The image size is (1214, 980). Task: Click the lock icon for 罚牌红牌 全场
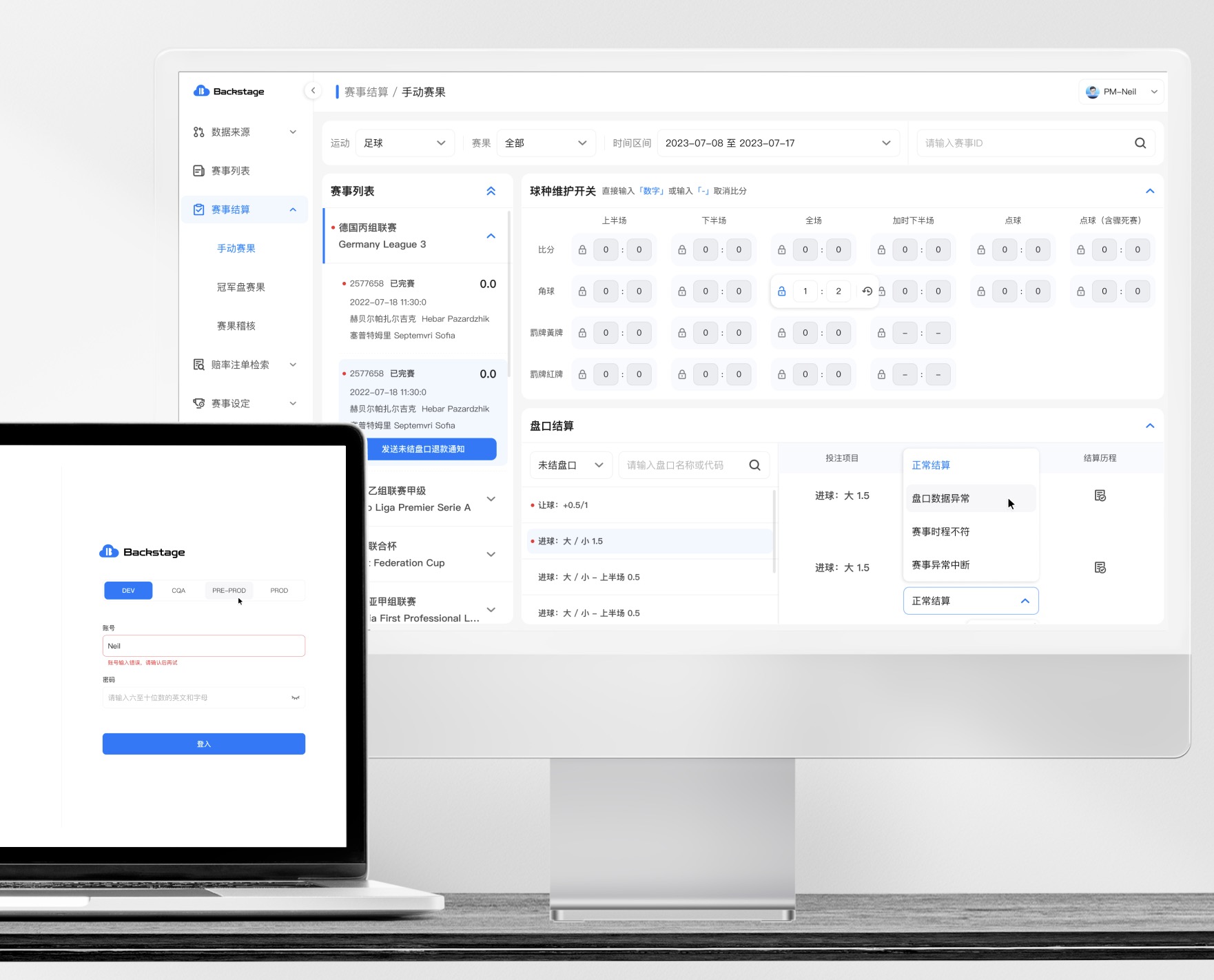click(781, 374)
